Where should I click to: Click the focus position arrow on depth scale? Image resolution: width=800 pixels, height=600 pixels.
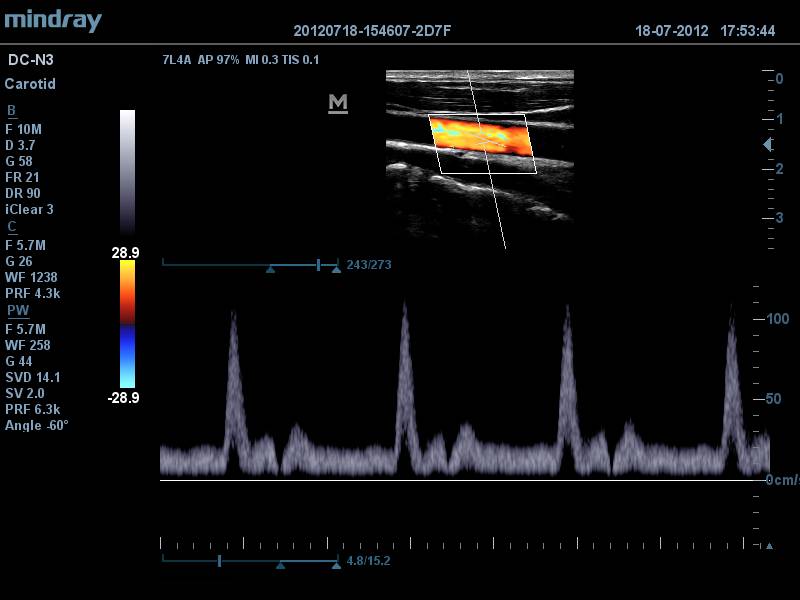coord(767,145)
